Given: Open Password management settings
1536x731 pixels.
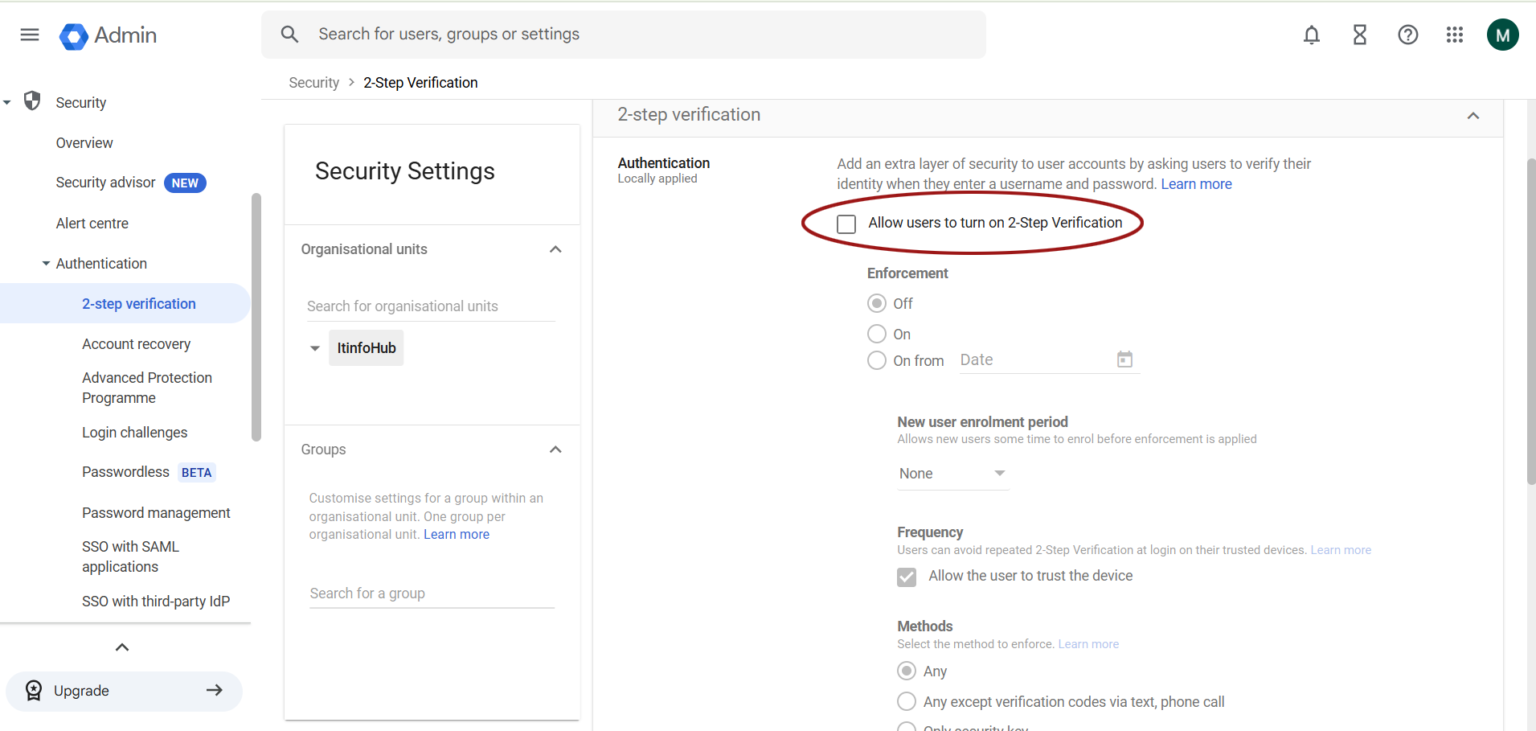Looking at the screenshot, I should (156, 512).
